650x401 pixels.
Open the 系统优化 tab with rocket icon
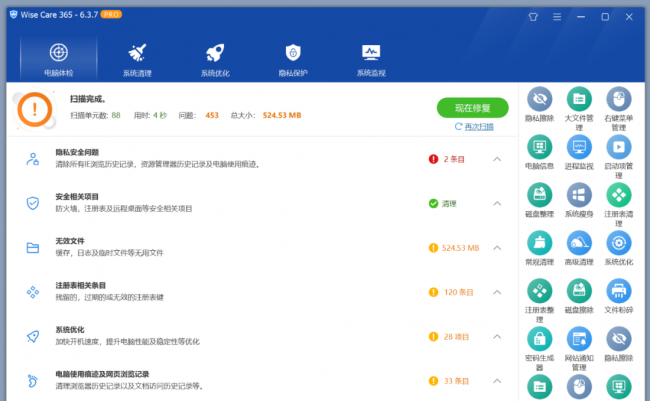click(215, 59)
